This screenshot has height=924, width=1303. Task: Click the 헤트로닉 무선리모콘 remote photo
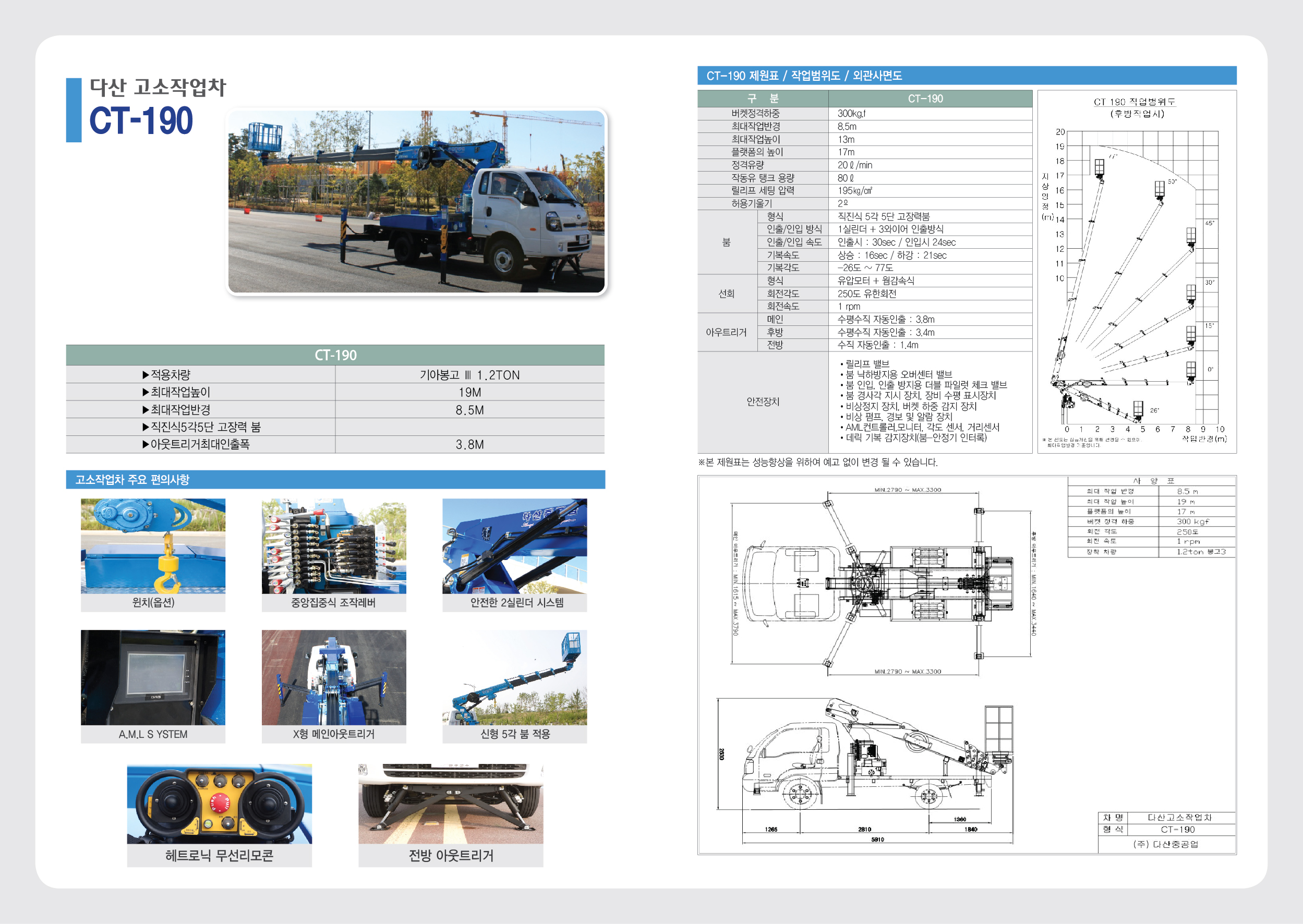click(x=220, y=804)
